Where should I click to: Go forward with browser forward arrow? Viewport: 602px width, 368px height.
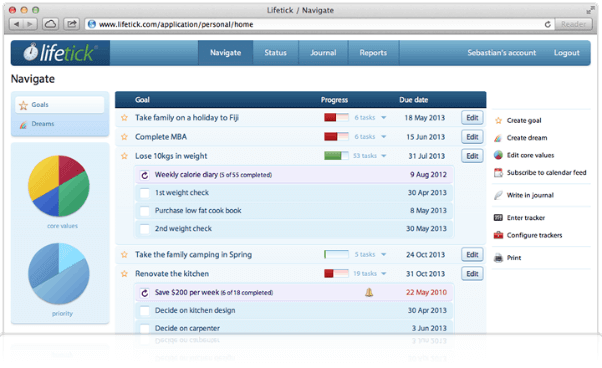point(30,24)
